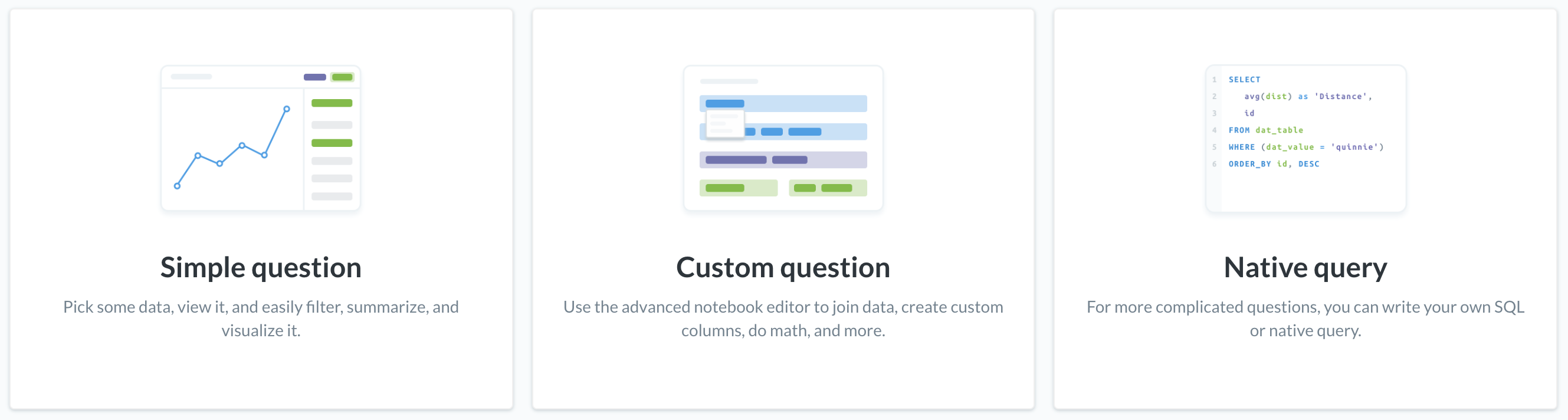Choose the Simple question heading
Viewport: 1568px width, 420px height.
[x=261, y=268]
